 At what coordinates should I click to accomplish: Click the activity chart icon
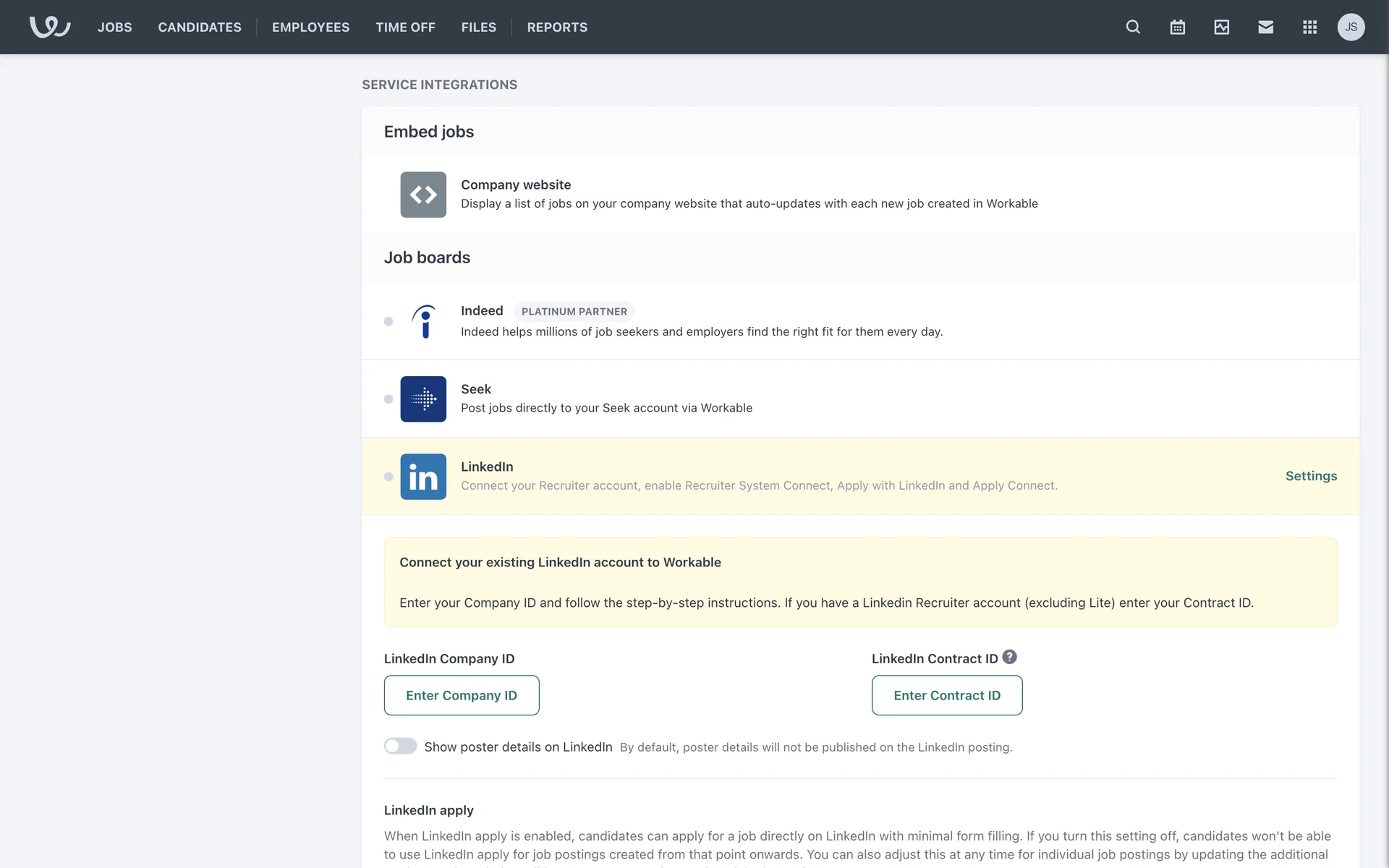click(x=1221, y=27)
